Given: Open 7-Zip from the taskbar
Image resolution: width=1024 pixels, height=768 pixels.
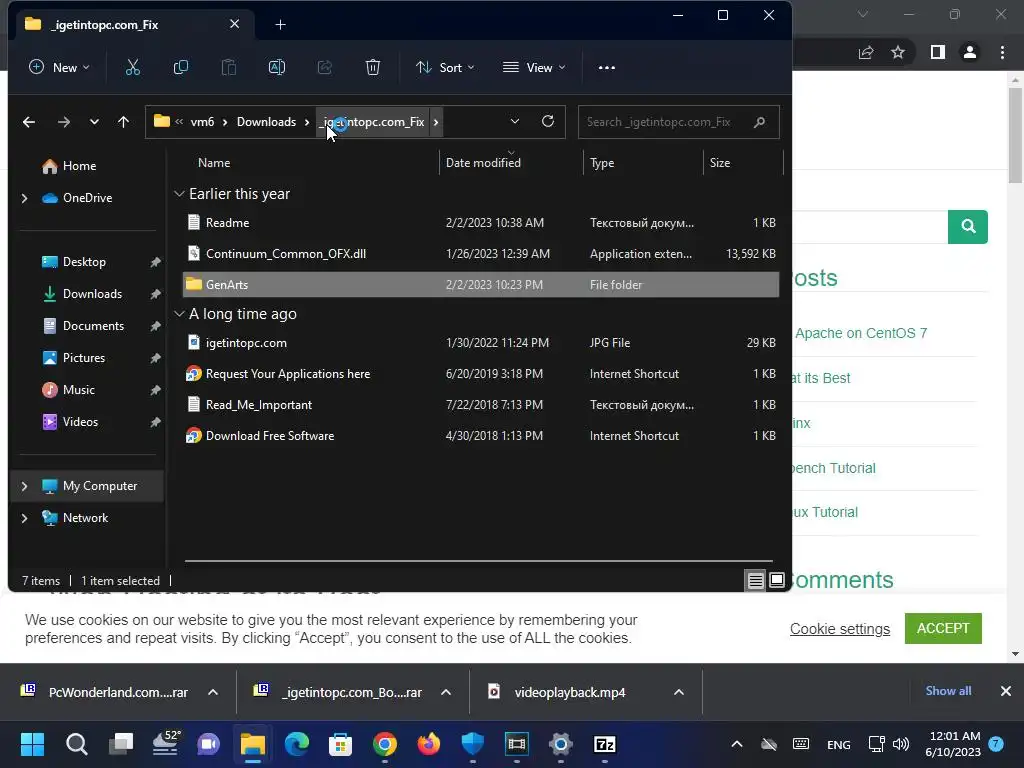Looking at the screenshot, I should tap(605, 744).
